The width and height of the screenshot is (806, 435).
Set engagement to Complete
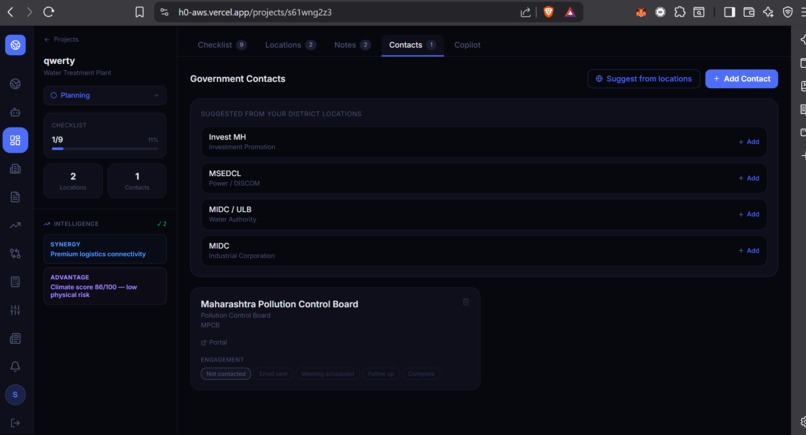421,374
